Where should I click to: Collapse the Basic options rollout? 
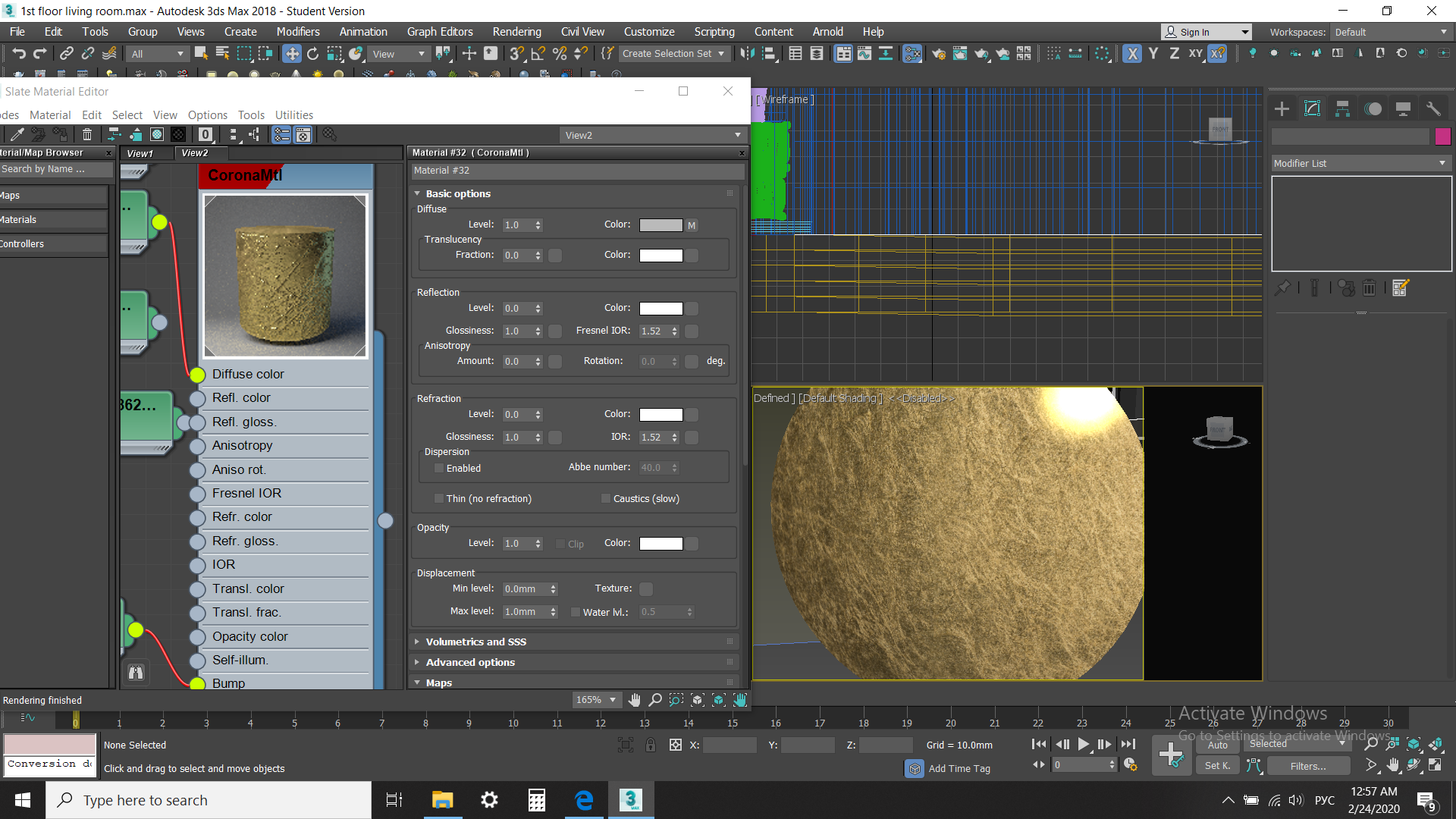tap(573, 193)
